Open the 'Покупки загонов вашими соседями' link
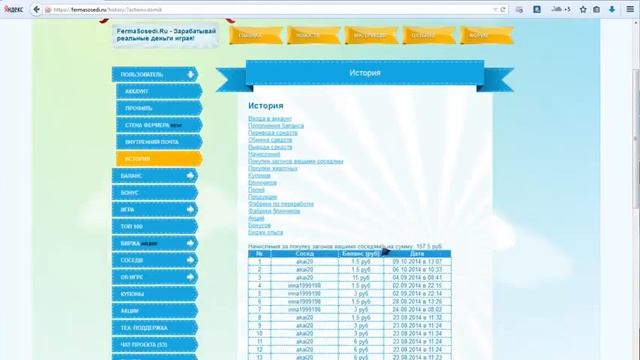Image resolution: width=640 pixels, height=360 pixels. pyautogui.click(x=296, y=161)
